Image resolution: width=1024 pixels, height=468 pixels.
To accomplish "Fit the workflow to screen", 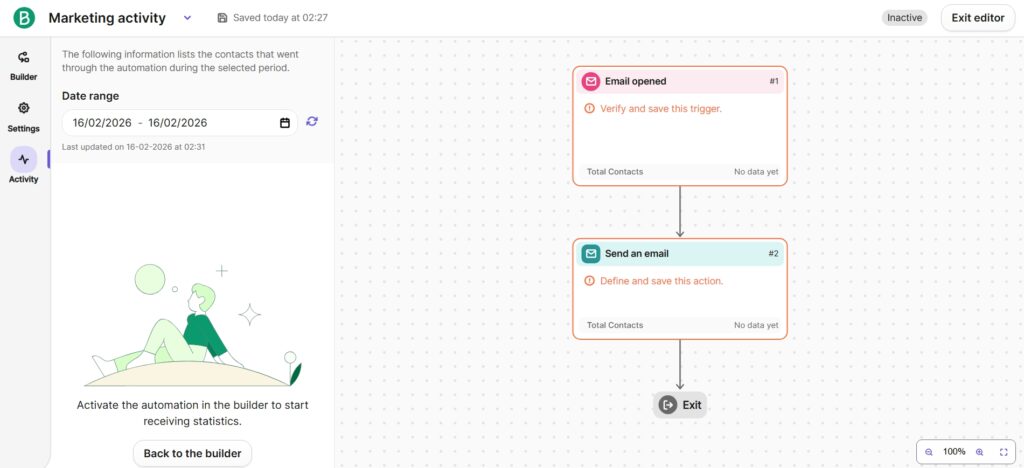I will (x=1004, y=452).
